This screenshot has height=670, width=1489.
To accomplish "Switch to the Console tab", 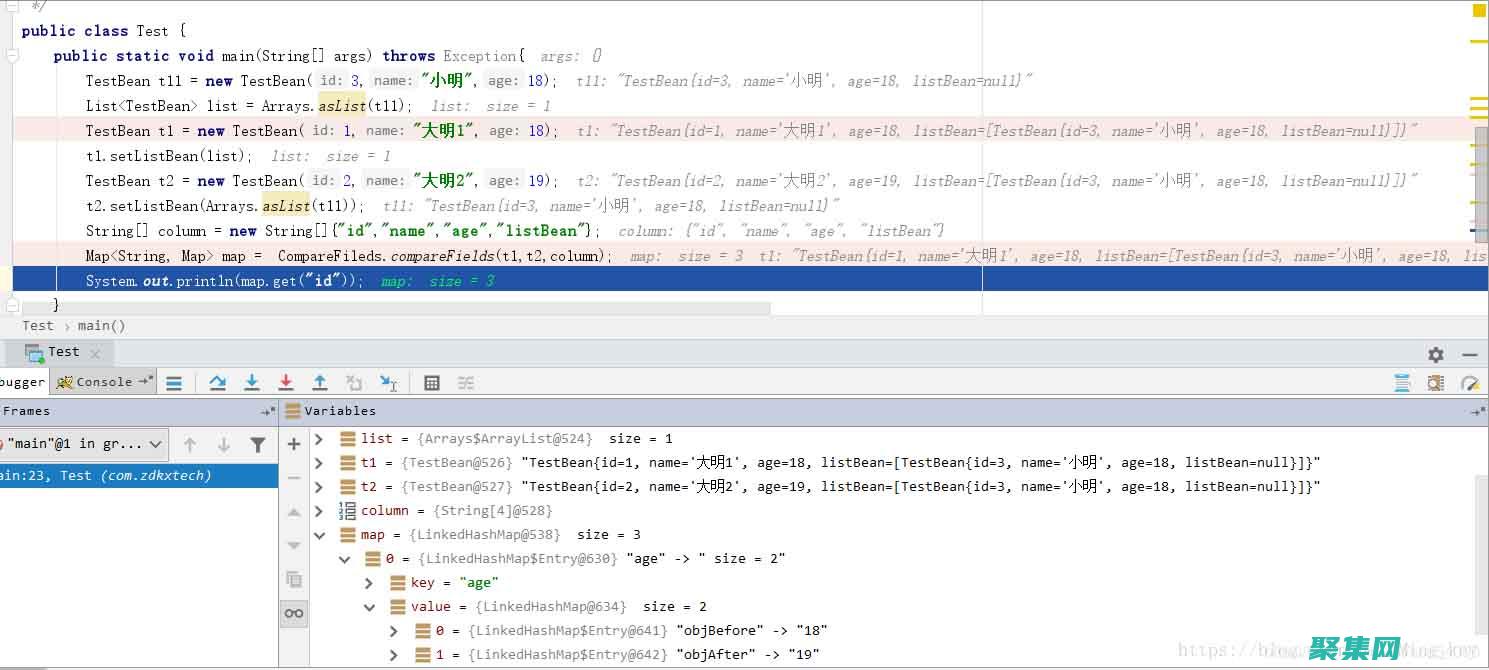I will pyautogui.click(x=103, y=382).
